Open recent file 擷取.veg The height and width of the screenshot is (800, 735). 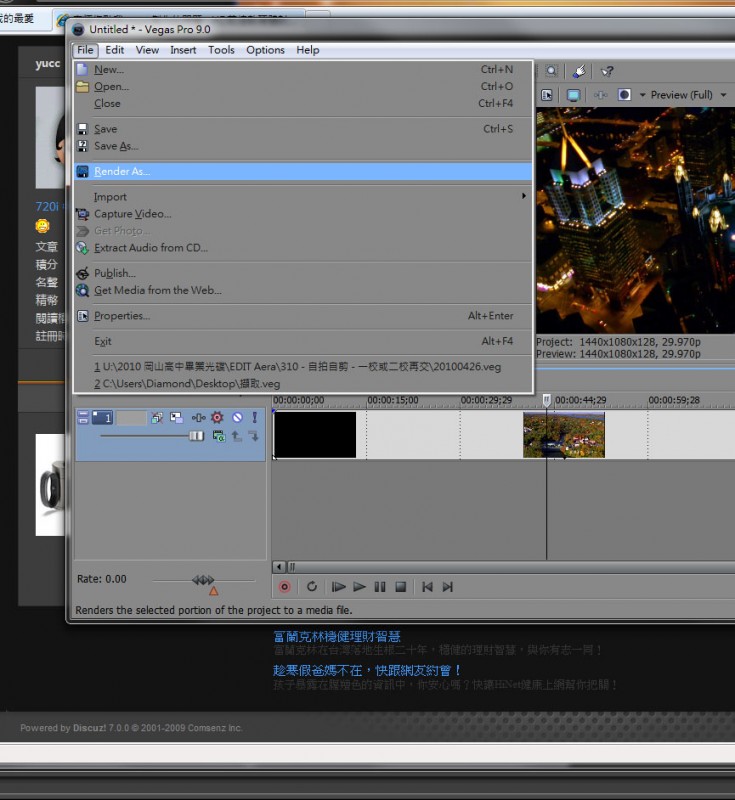190,383
